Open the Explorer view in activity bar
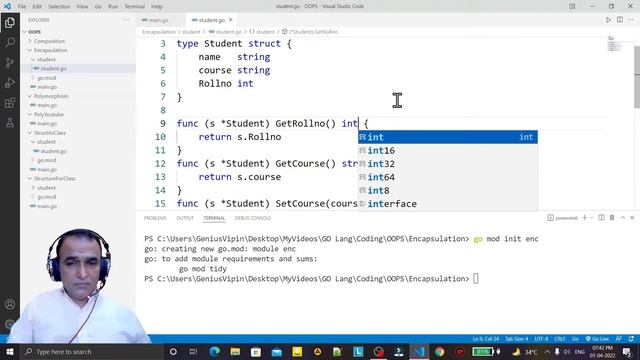 (10, 22)
